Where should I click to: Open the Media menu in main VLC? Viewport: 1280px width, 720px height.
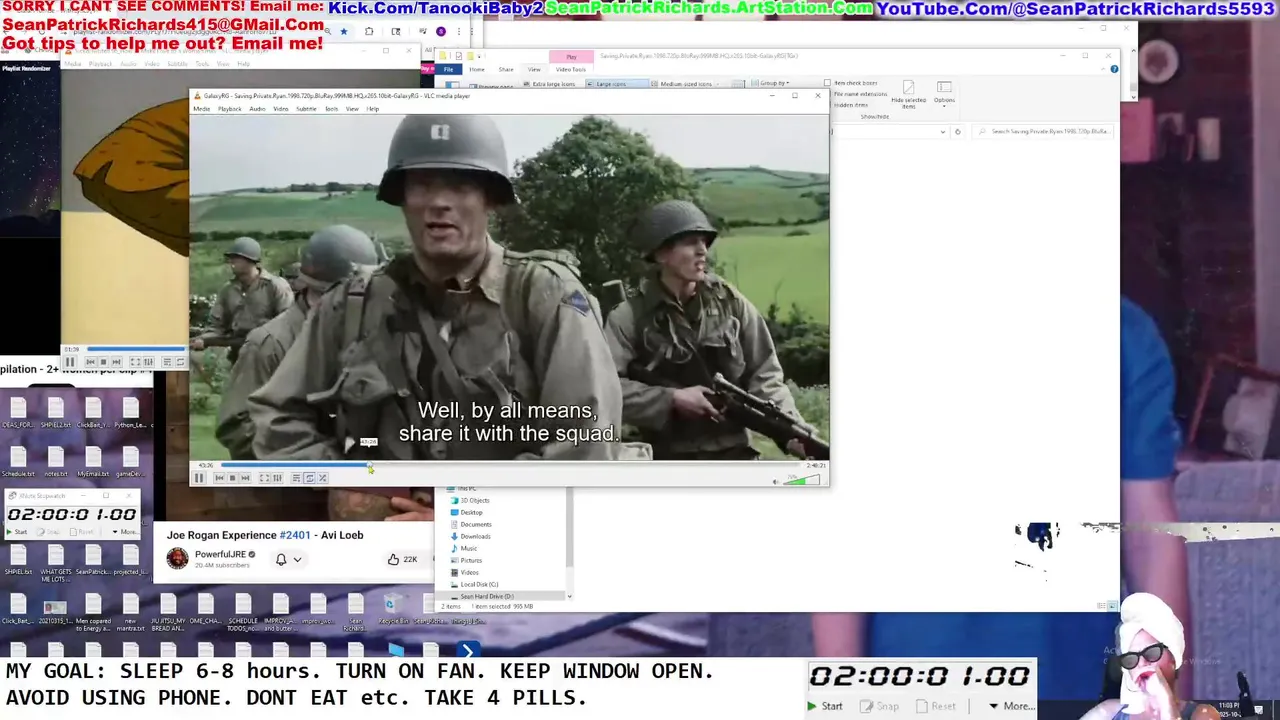coord(201,108)
